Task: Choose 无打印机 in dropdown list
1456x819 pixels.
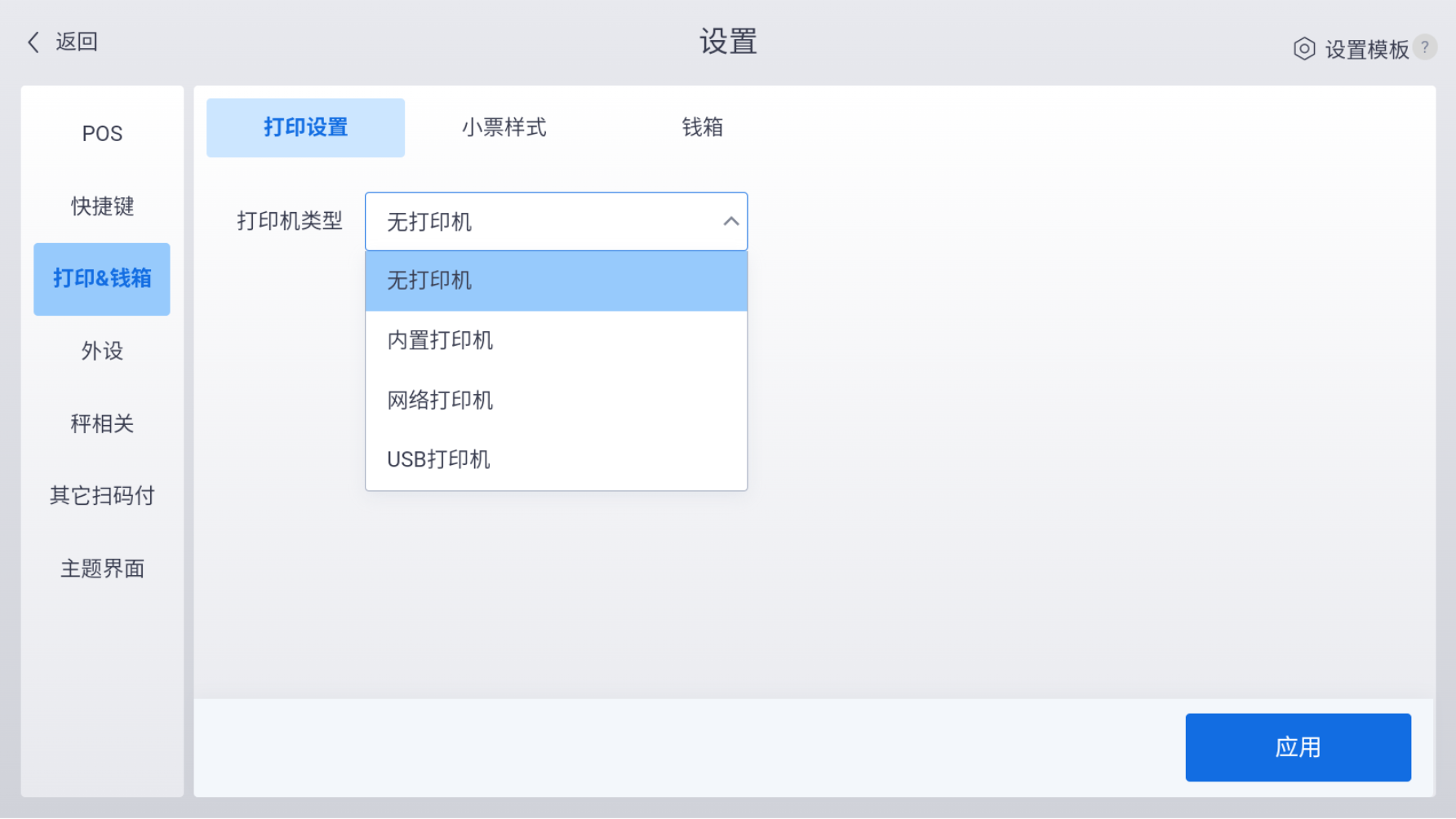Action: [557, 281]
